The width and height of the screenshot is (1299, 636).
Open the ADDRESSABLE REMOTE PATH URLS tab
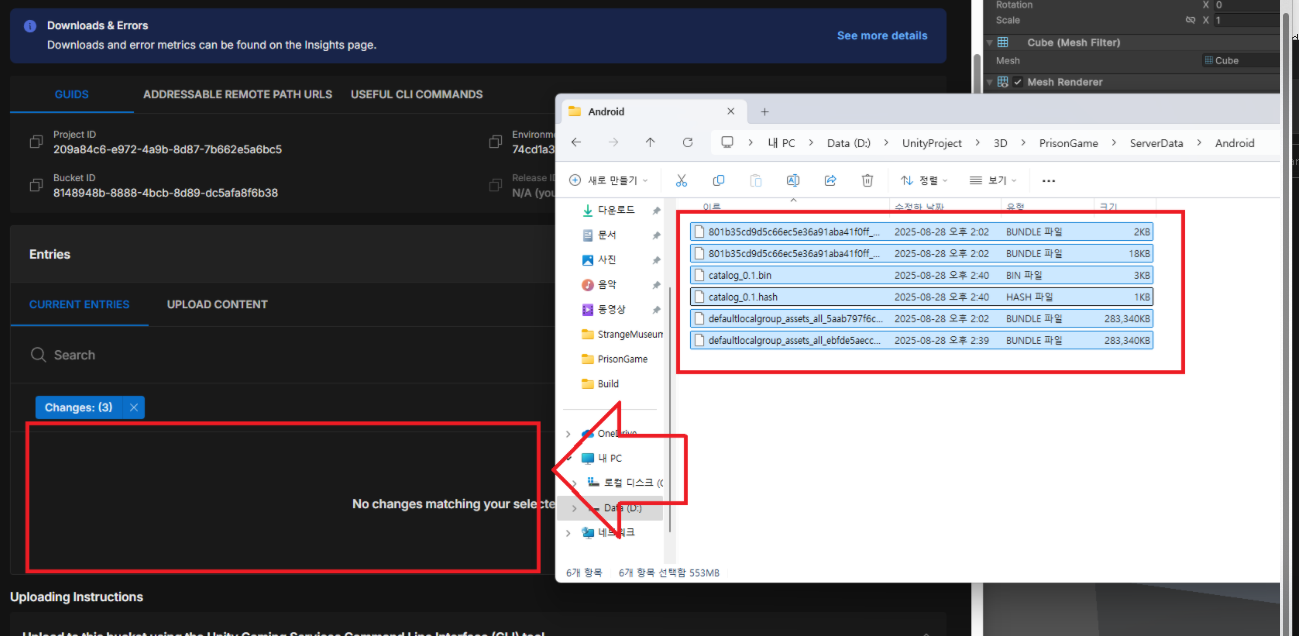(x=237, y=94)
